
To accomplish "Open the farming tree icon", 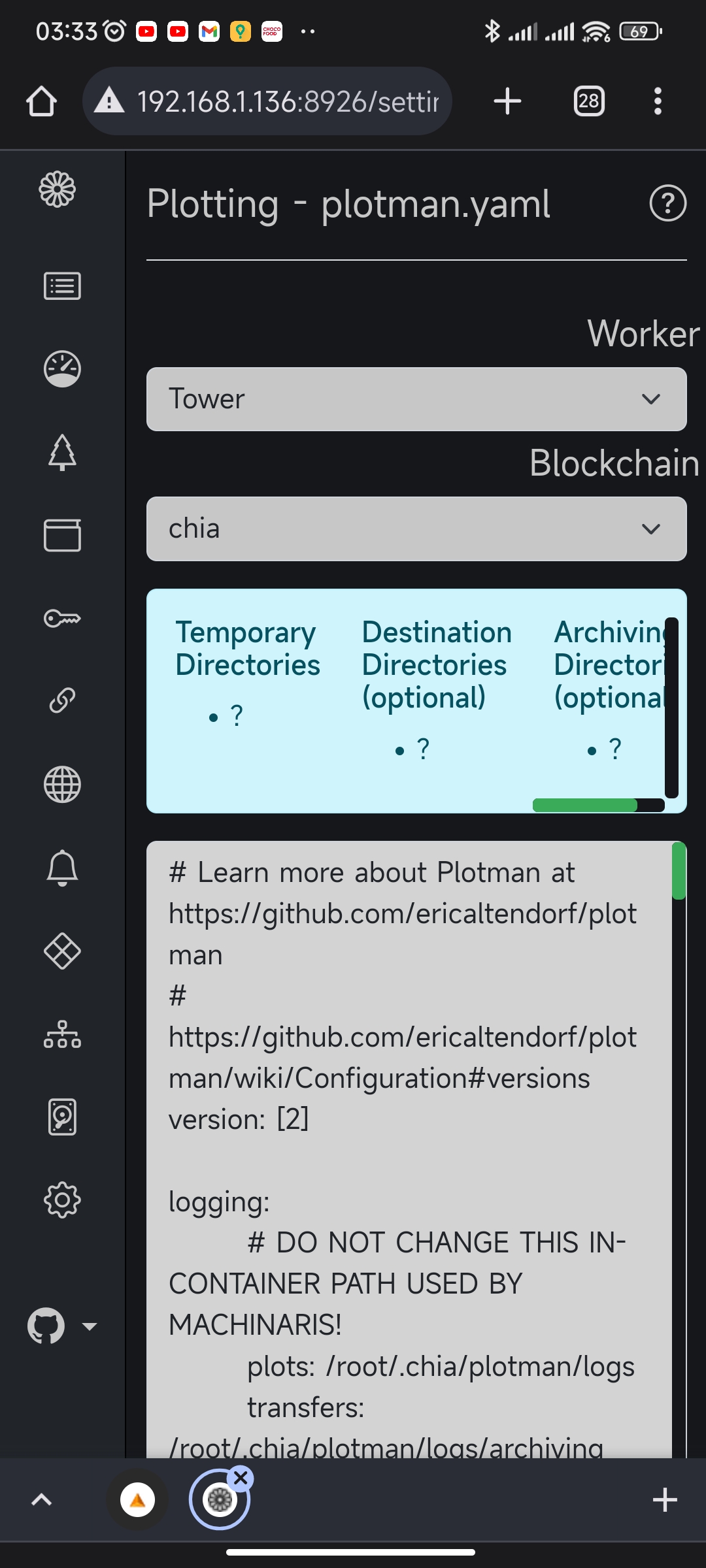I will [62, 452].
